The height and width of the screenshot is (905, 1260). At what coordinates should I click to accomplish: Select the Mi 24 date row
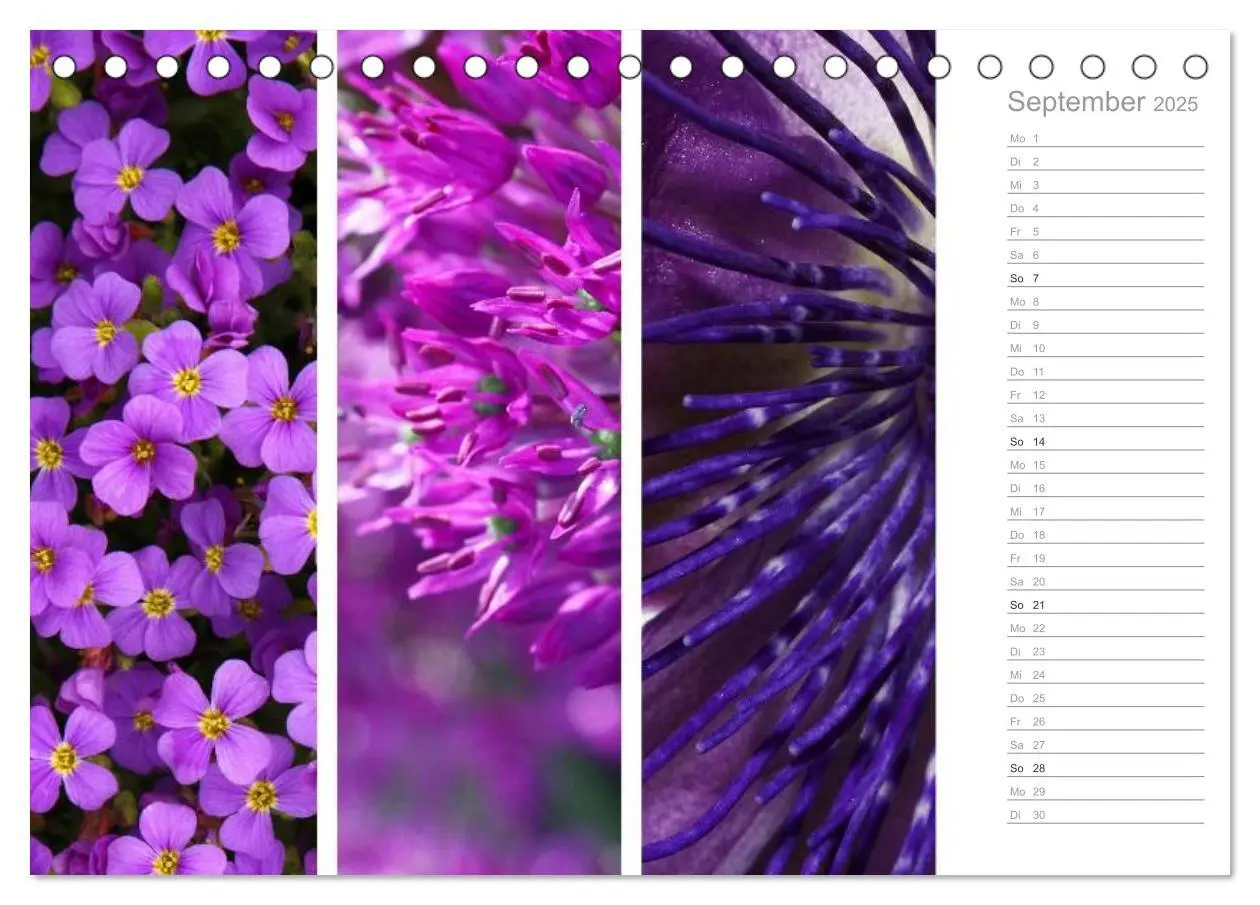coord(1105,675)
